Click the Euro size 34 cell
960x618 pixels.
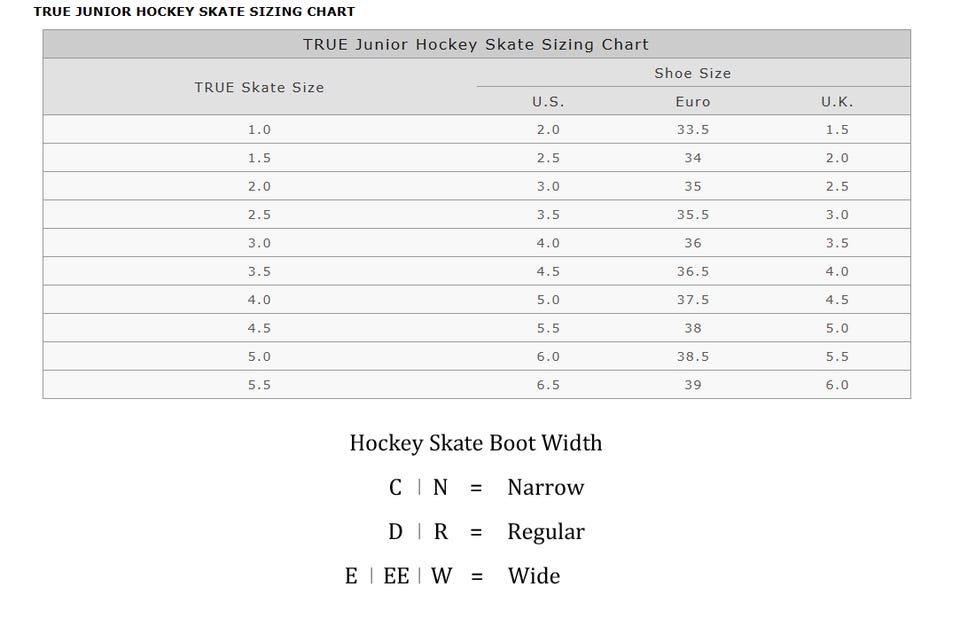pos(692,158)
